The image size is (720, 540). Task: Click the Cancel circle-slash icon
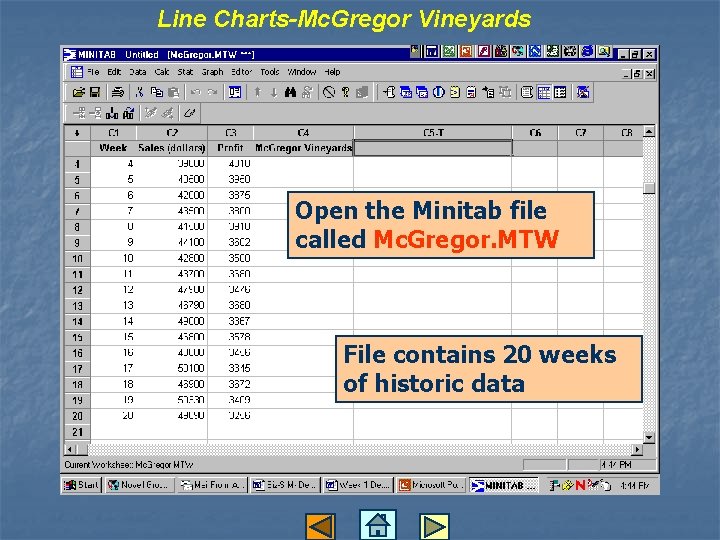coord(329,92)
